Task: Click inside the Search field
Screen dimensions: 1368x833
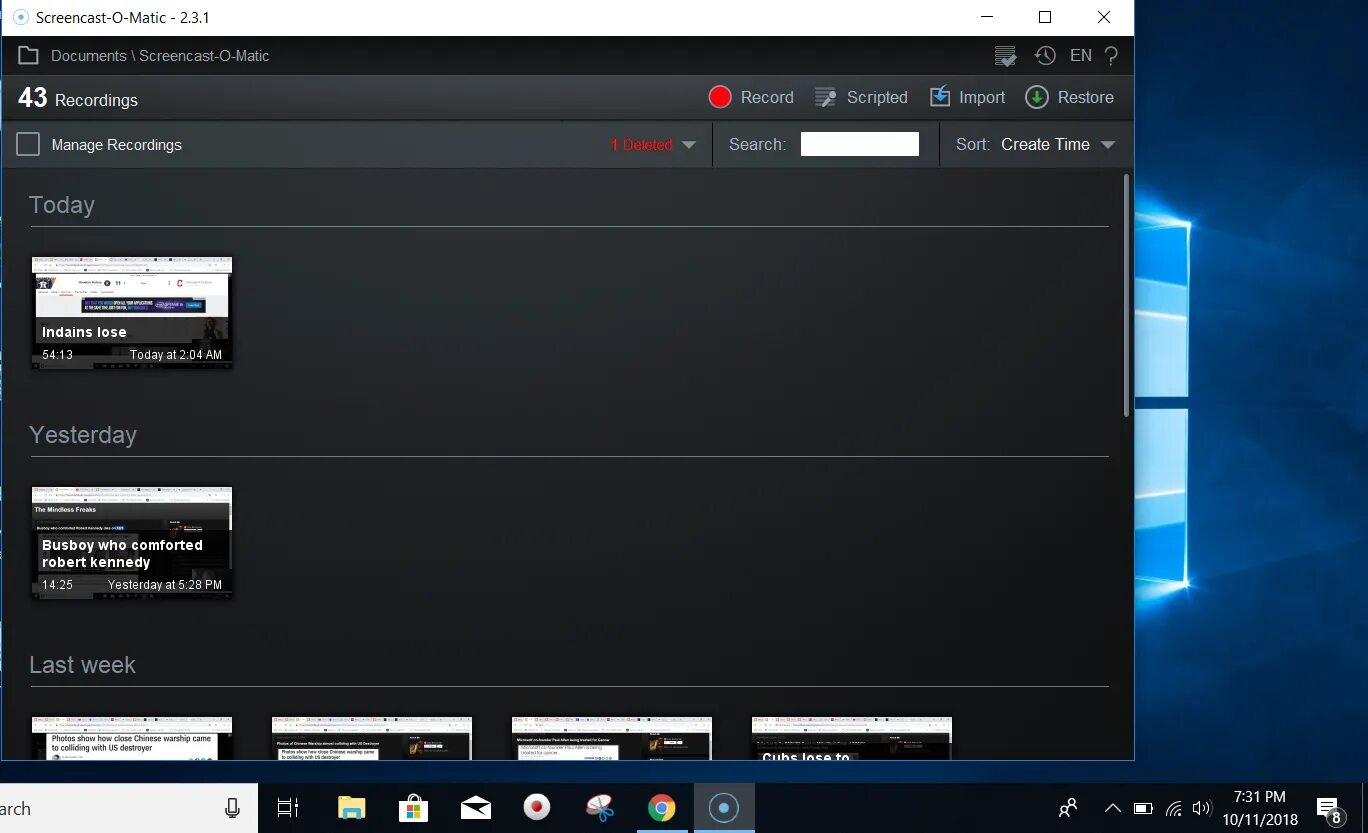Action: point(860,144)
